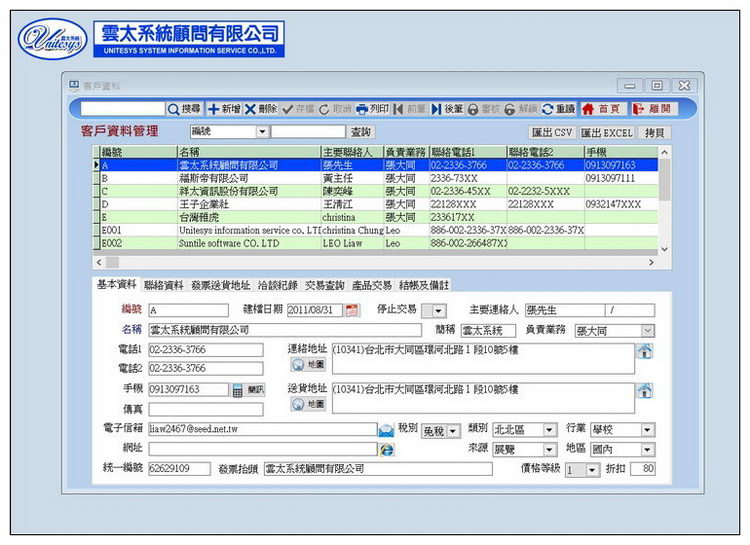
Task: Click the 重讀 reload icon
Action: pyautogui.click(x=558, y=108)
